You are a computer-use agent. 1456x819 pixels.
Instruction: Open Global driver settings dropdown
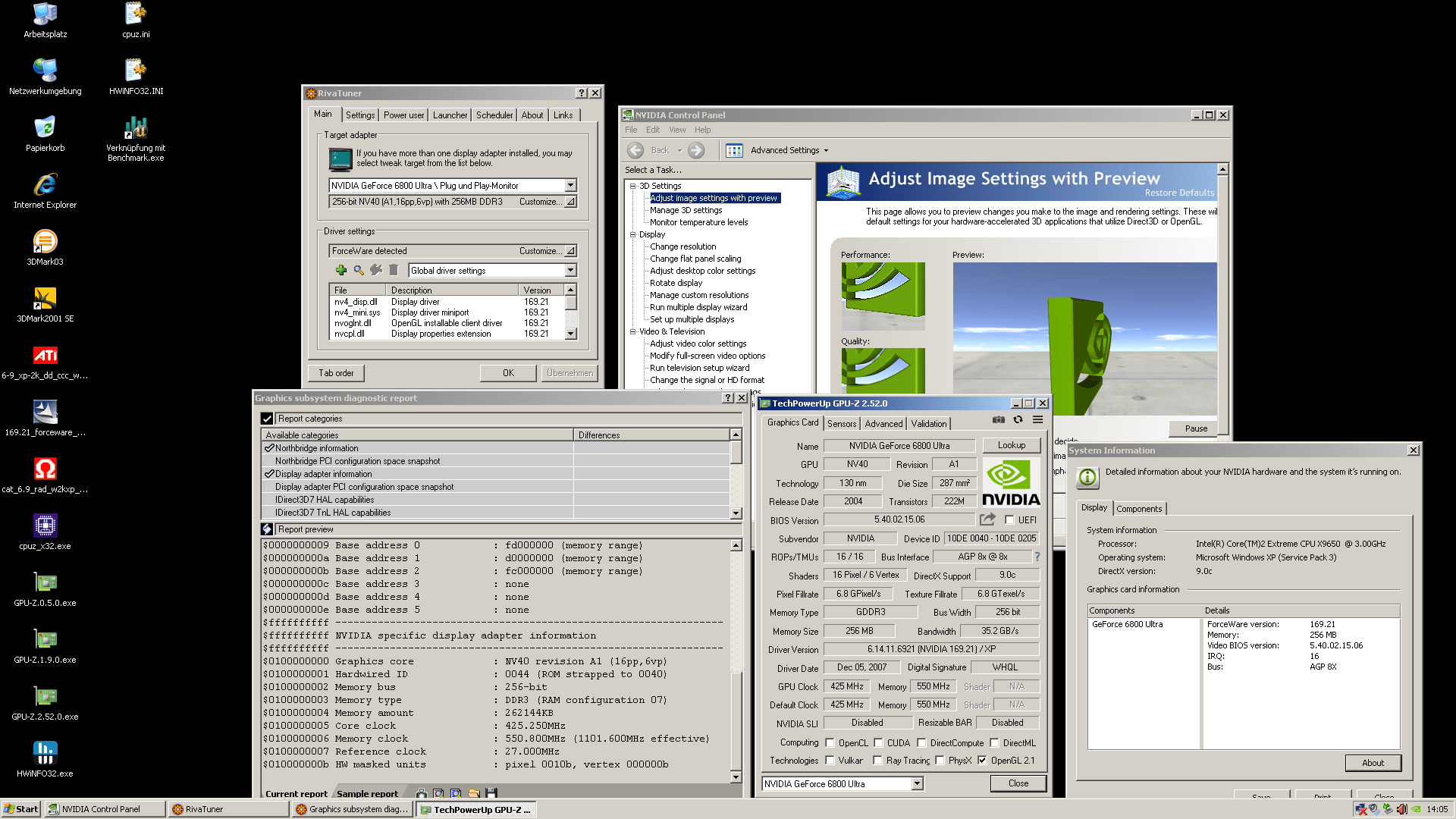(x=570, y=271)
